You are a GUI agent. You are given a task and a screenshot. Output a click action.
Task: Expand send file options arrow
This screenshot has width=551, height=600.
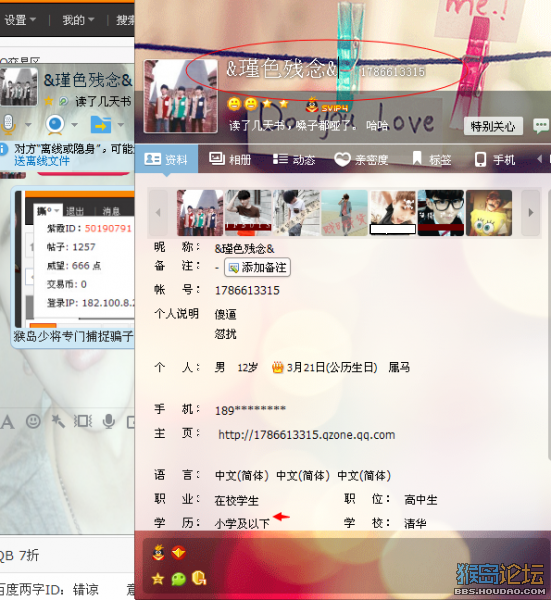click(x=121, y=125)
